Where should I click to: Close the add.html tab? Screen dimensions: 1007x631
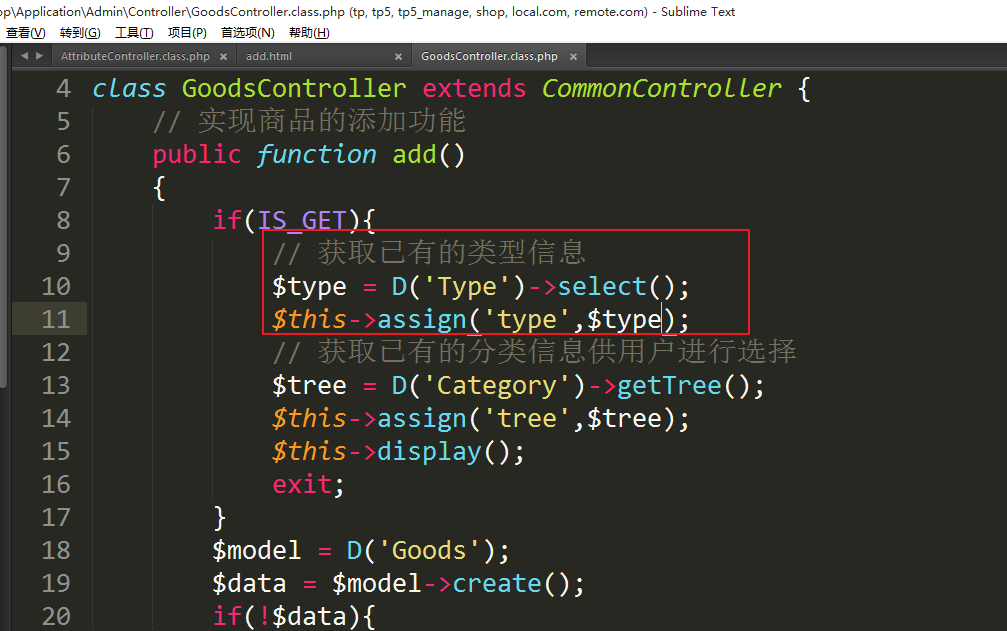click(398, 57)
